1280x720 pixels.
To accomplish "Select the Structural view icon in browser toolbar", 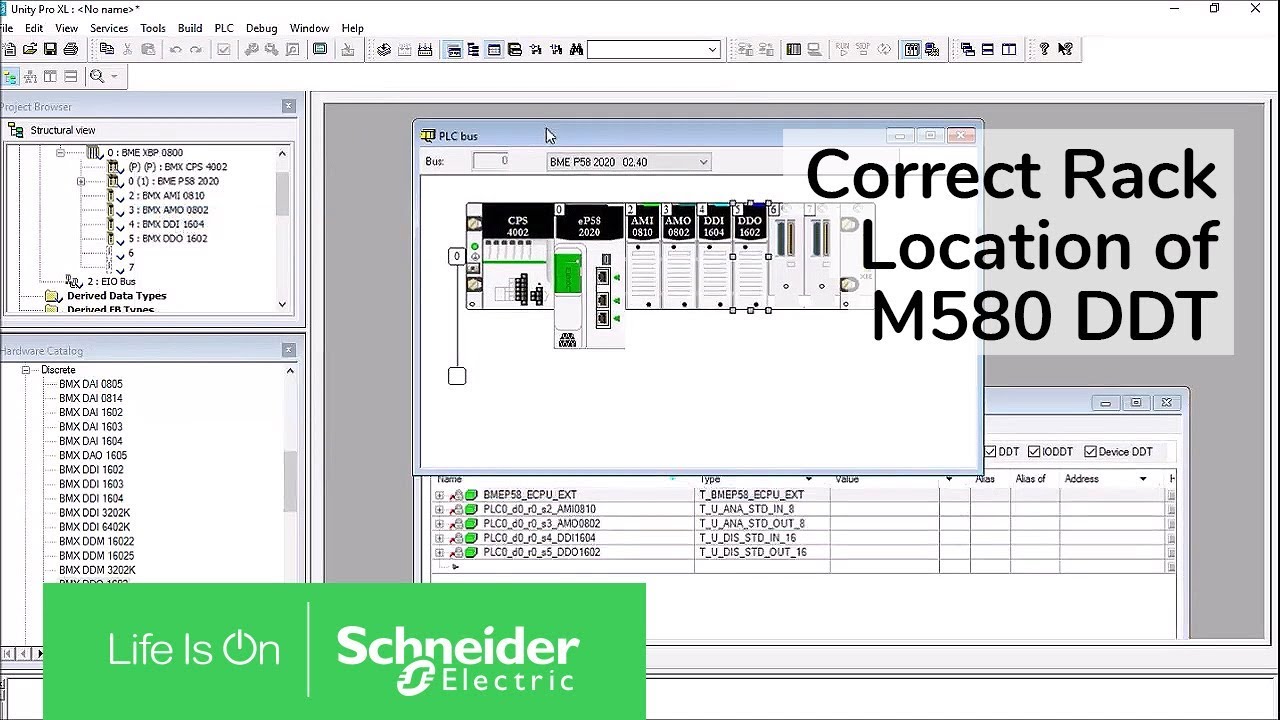I will click(x=10, y=76).
